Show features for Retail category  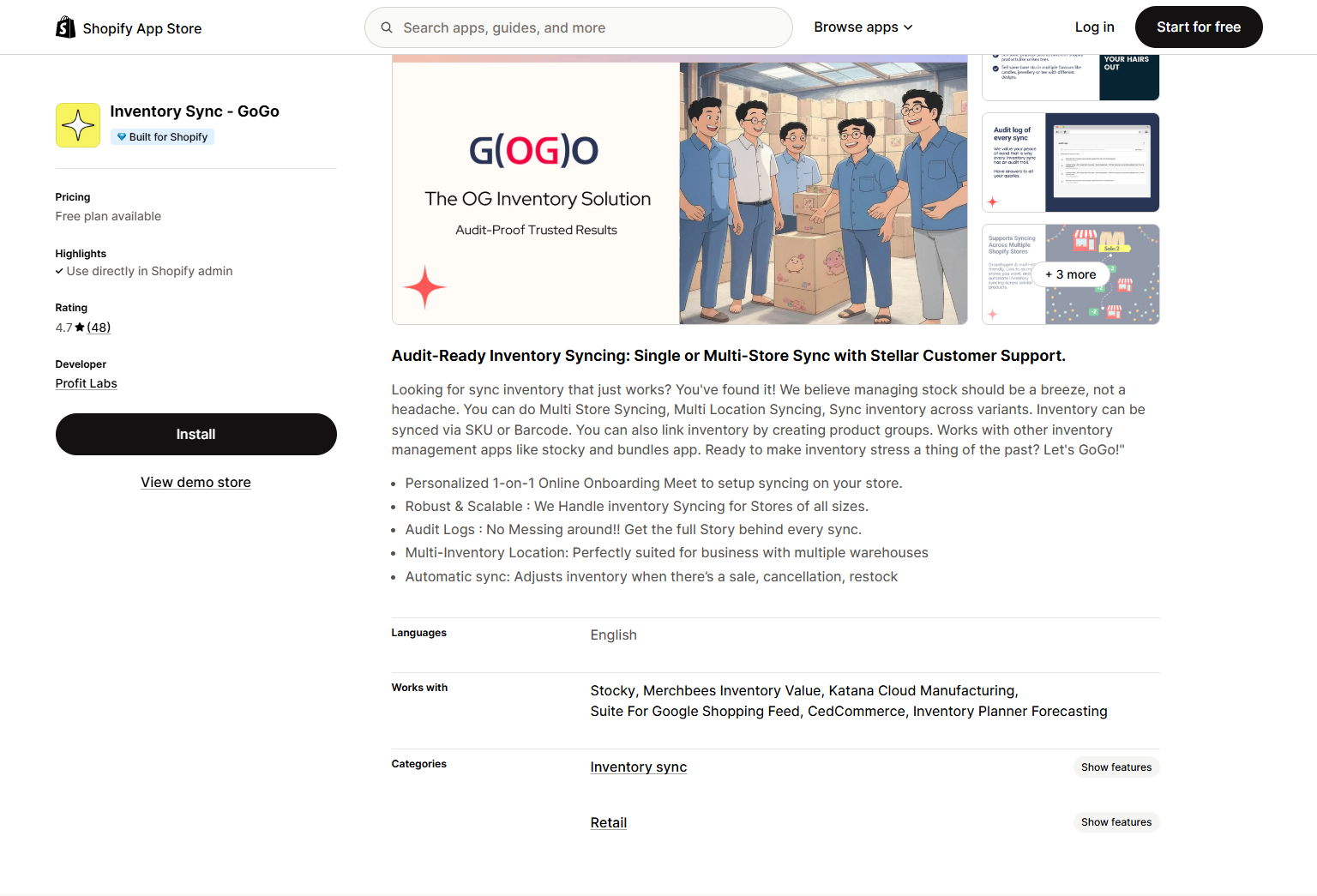[x=1116, y=822]
